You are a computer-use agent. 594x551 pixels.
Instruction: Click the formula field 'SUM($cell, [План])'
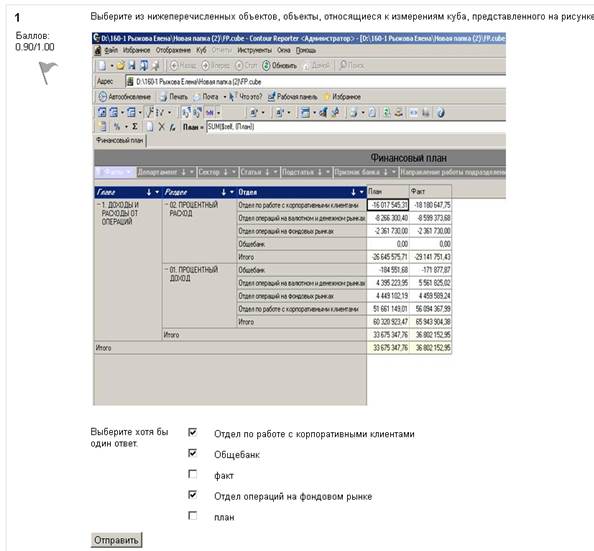pyautogui.click(x=356, y=127)
